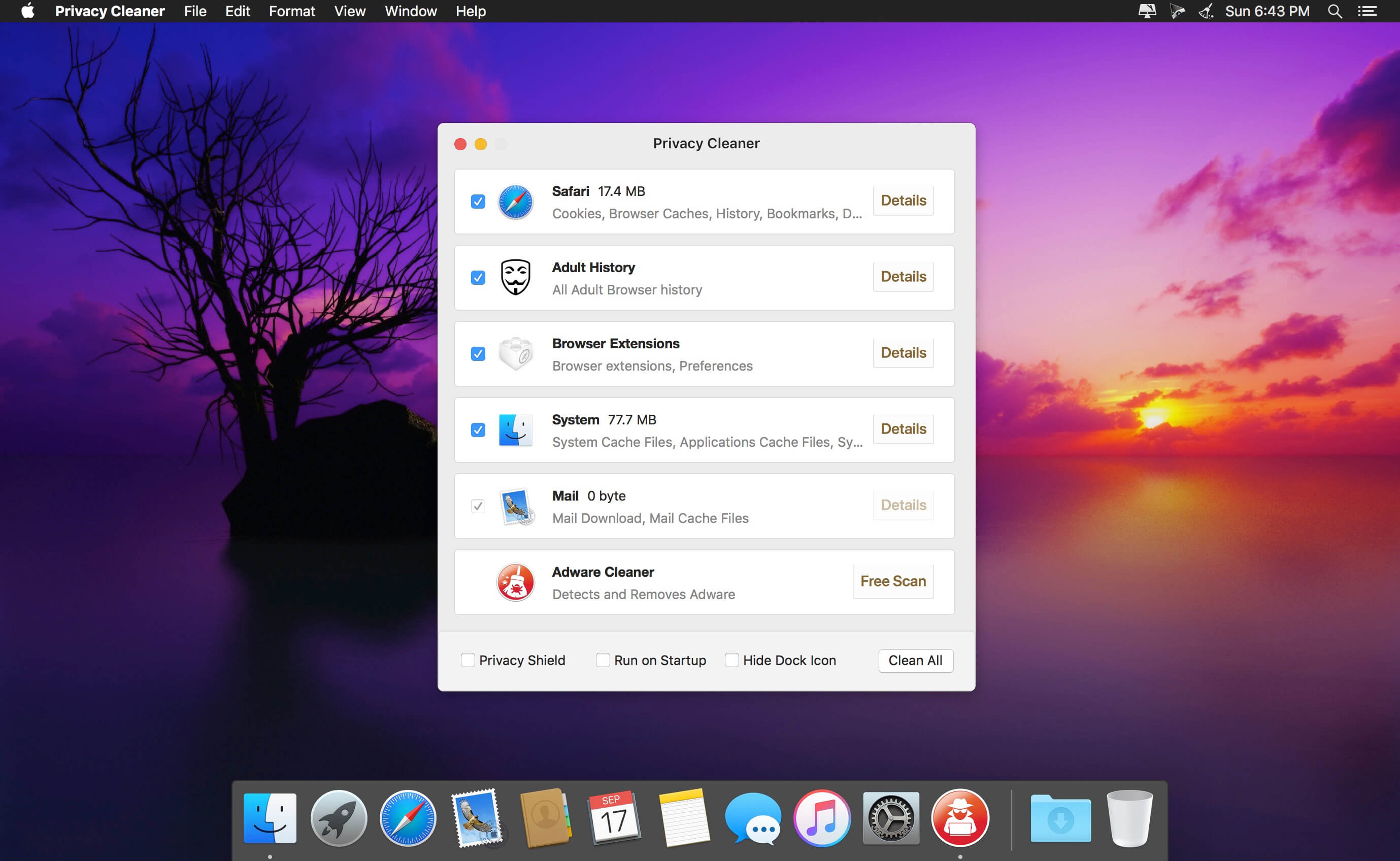The image size is (1400, 861).
Task: Show Details for System
Action: [903, 429]
